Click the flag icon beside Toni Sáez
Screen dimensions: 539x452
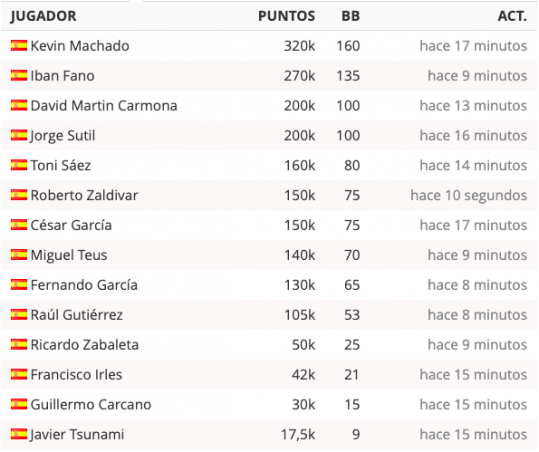click(x=19, y=165)
